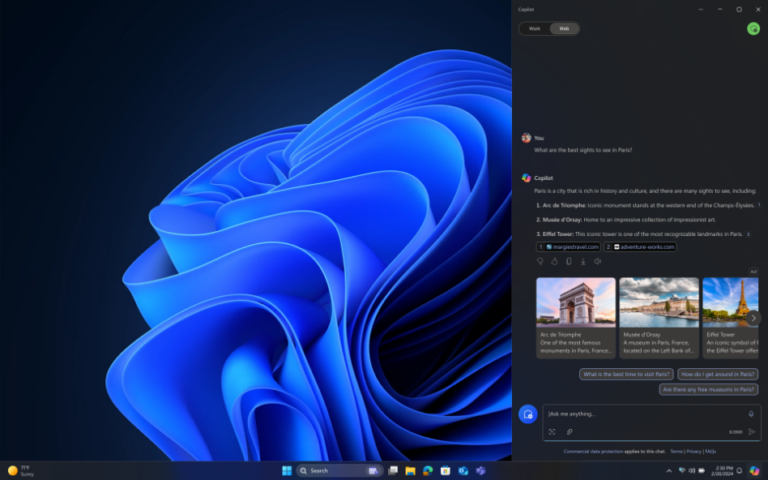Open the Windows Start menu in taskbar
This screenshot has width=768, height=480.
287,470
